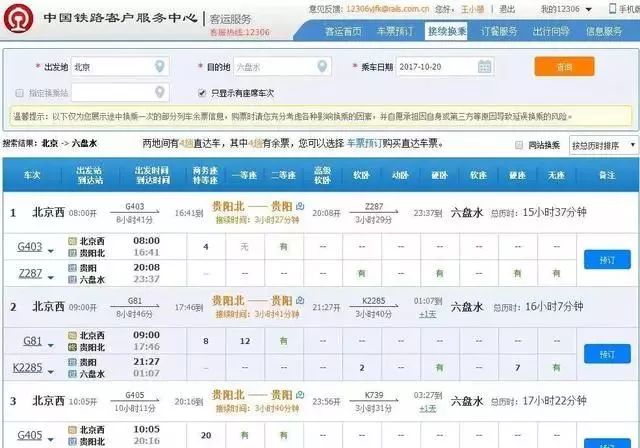640x448 pixels.
Task: Click the transfer station icon beside 贵阳 in route 2
Action: [300, 301]
